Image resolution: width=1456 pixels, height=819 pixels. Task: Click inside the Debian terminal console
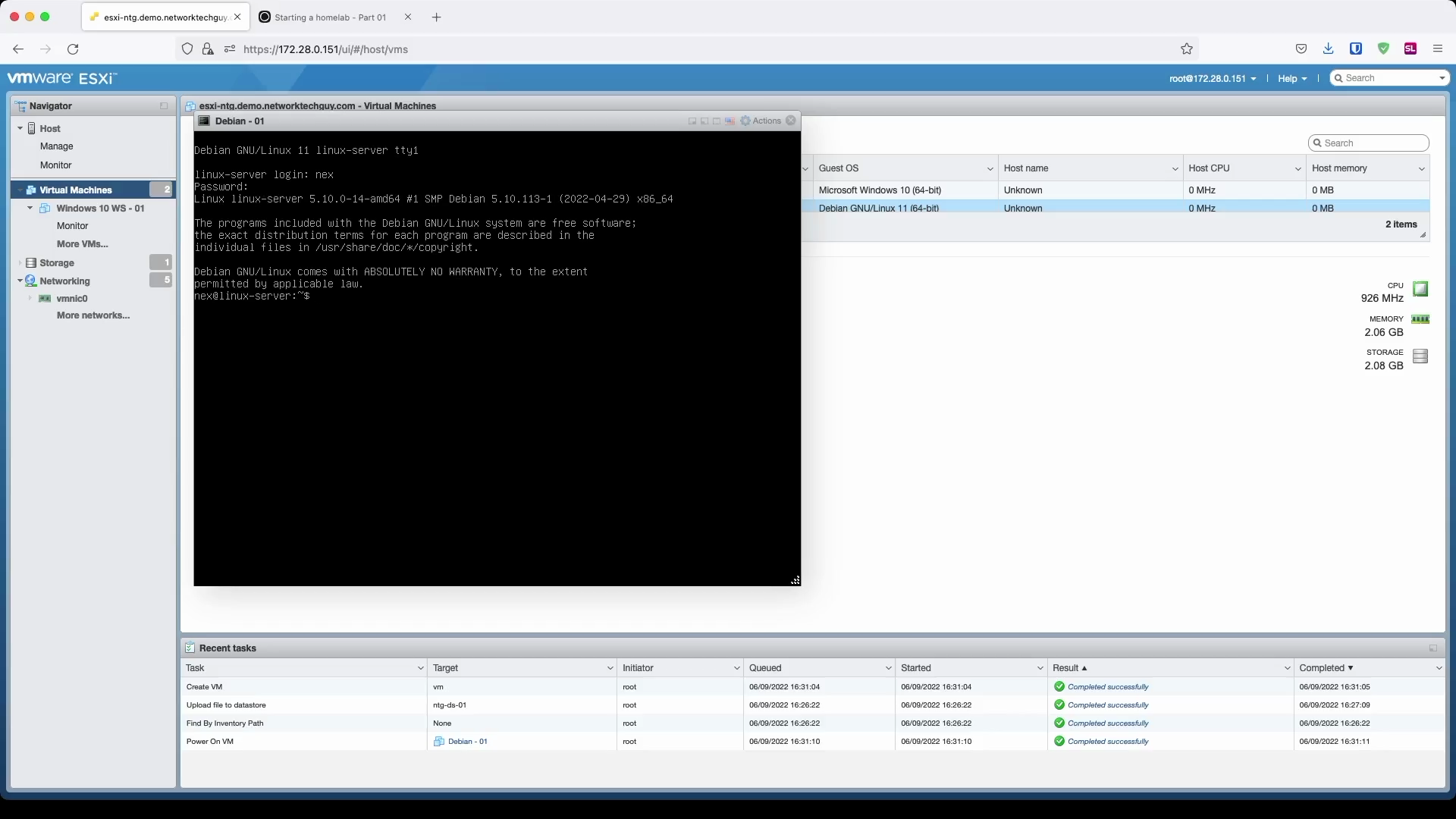pyautogui.click(x=497, y=358)
